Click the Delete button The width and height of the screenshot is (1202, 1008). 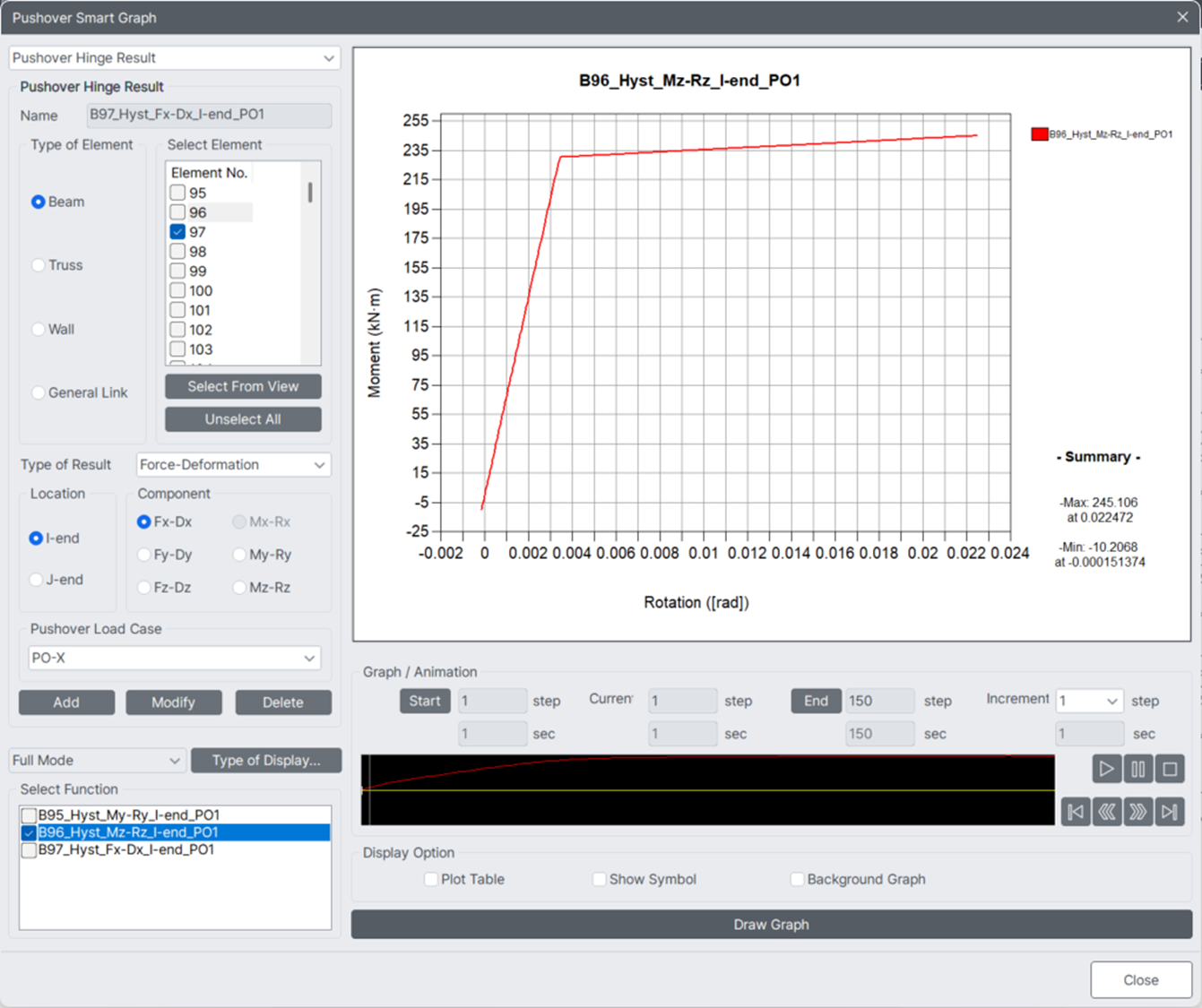283,702
